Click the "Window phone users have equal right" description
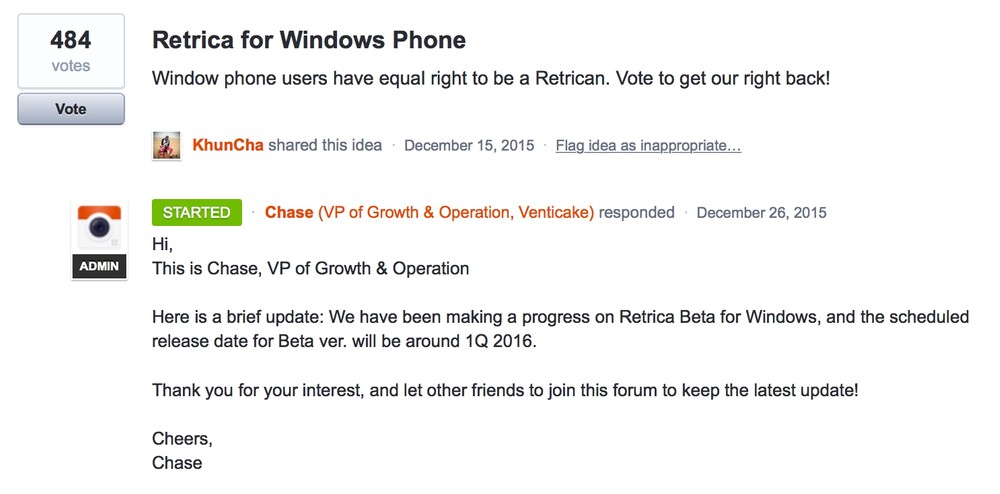The width and height of the screenshot is (1000, 494). [490, 77]
